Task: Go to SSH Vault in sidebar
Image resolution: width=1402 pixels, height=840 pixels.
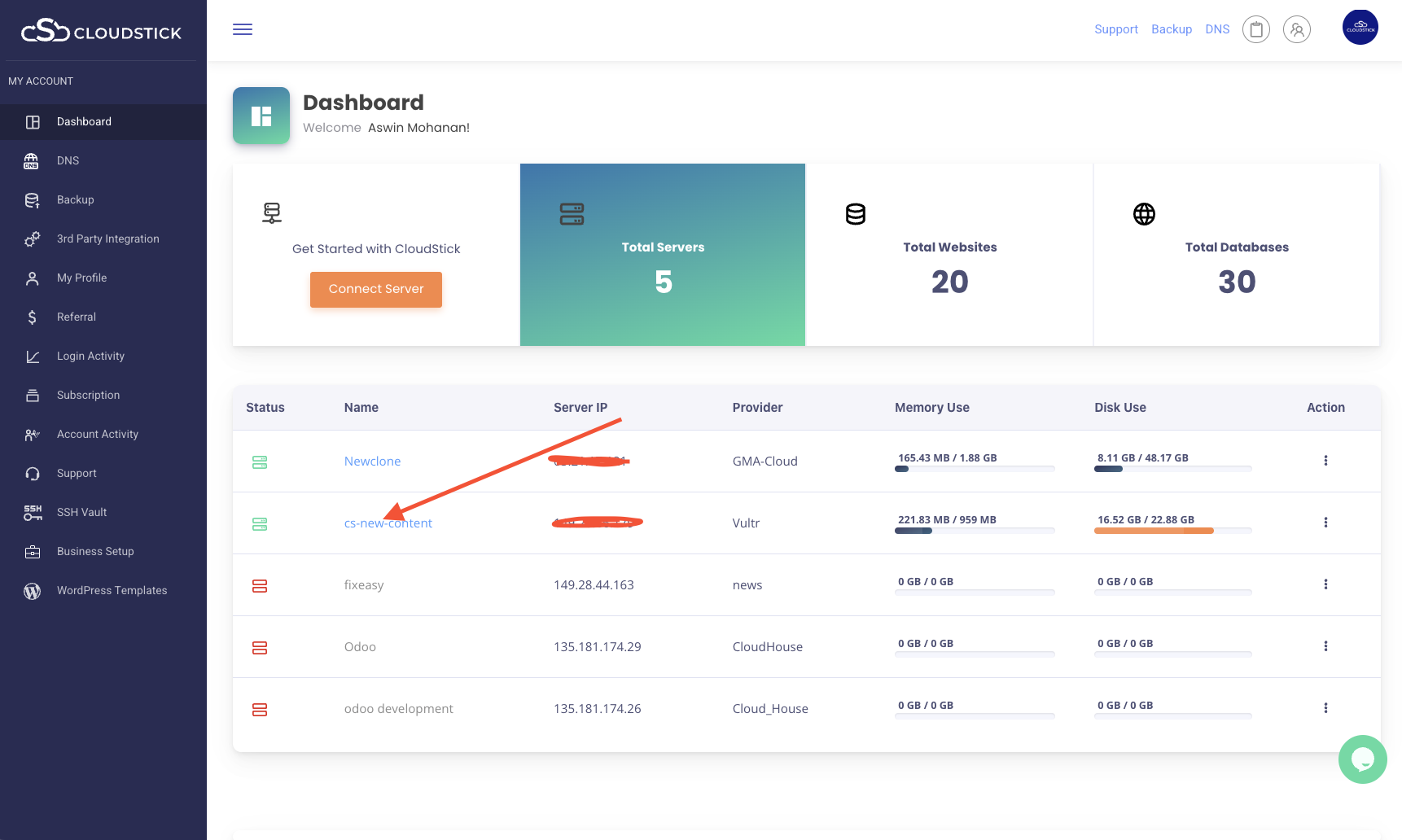Action: pyautogui.click(x=81, y=513)
